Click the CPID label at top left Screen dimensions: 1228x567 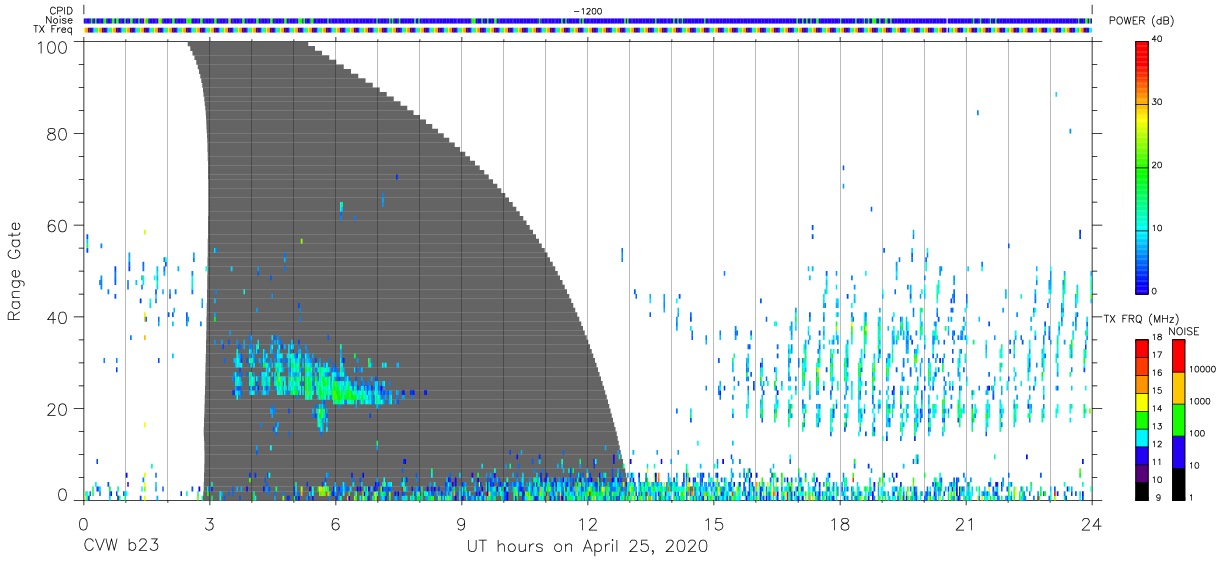coord(62,11)
